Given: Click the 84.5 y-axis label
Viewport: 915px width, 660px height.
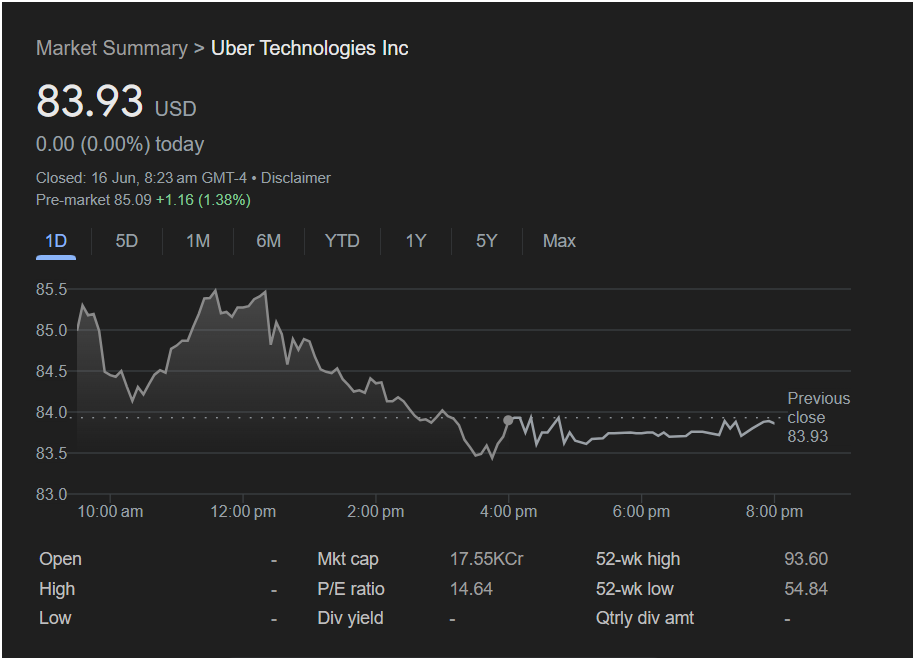Looking at the screenshot, I should click(x=51, y=371).
